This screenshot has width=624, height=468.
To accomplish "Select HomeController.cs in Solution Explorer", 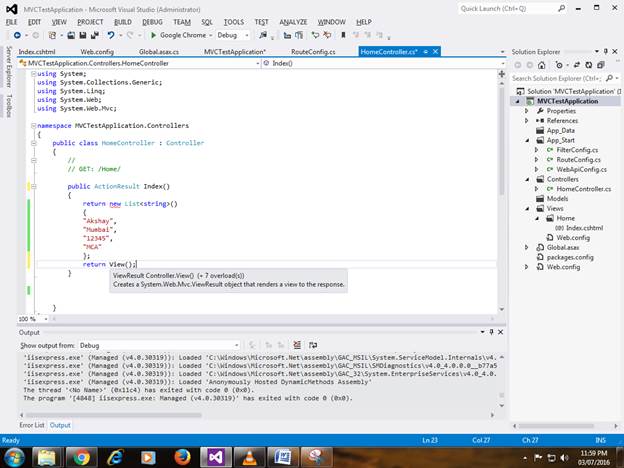I will click(583, 189).
